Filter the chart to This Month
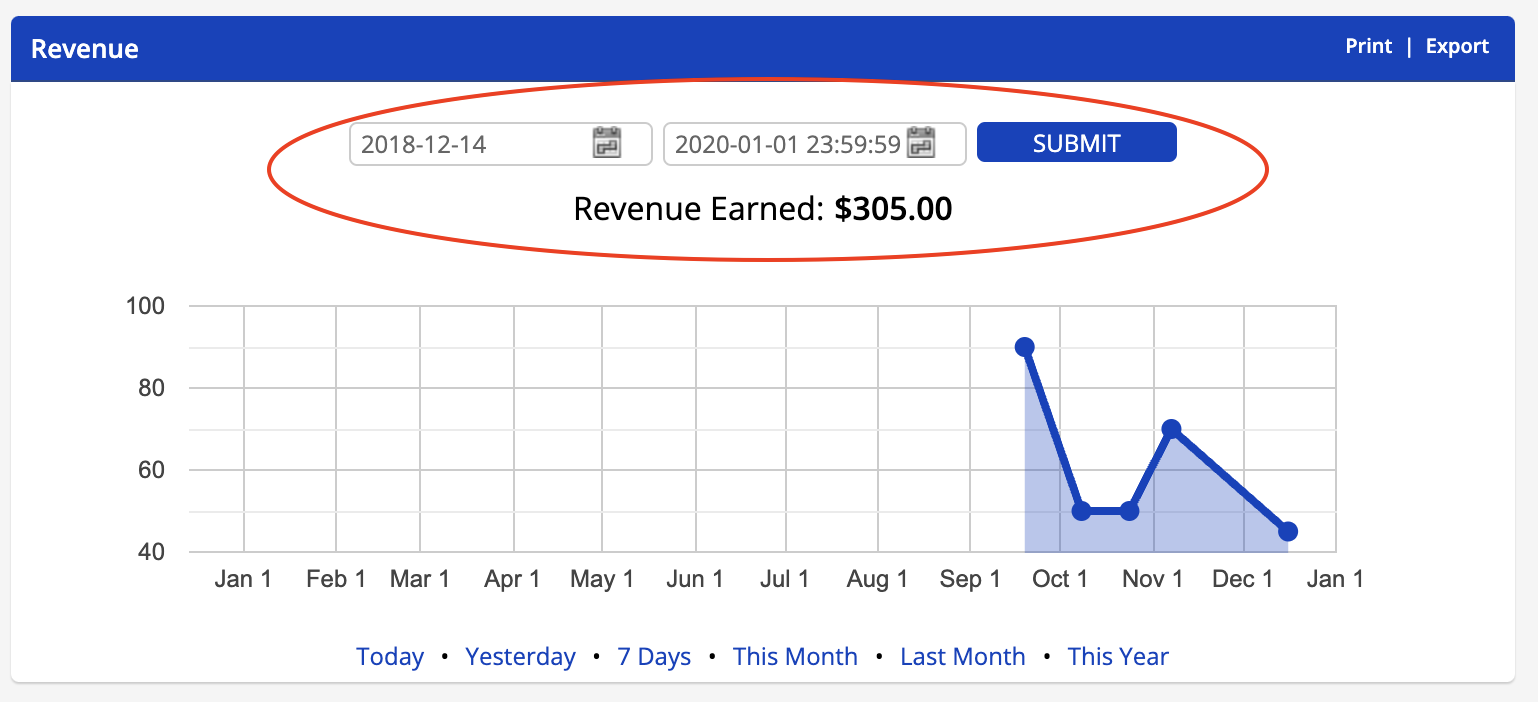The height and width of the screenshot is (702, 1538). [x=795, y=657]
